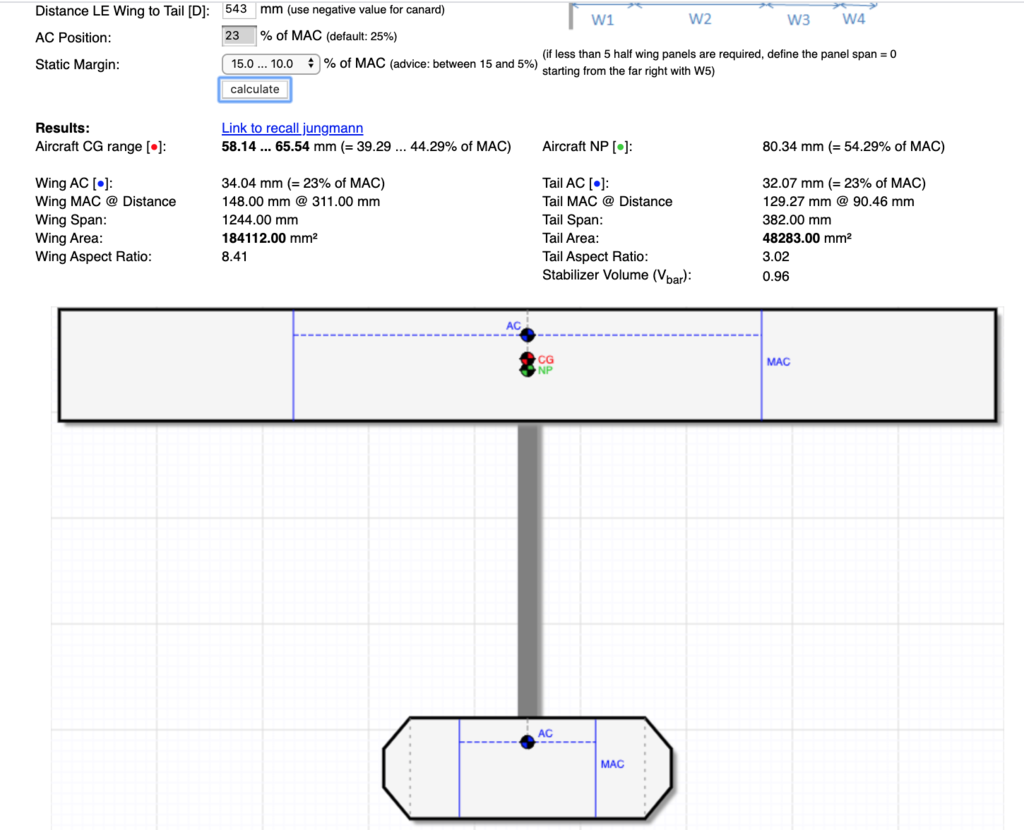The width and height of the screenshot is (1024, 830).
Task: Click the green NP marker on the wing
Action: coord(527,370)
